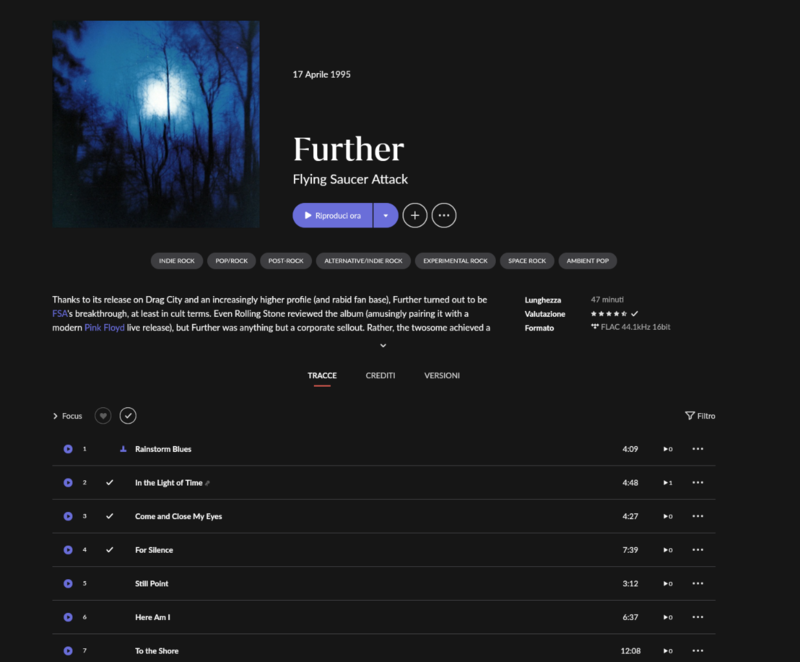The image size is (800, 662).
Task: Open the three-dot menu for For Silence
Action: click(697, 550)
